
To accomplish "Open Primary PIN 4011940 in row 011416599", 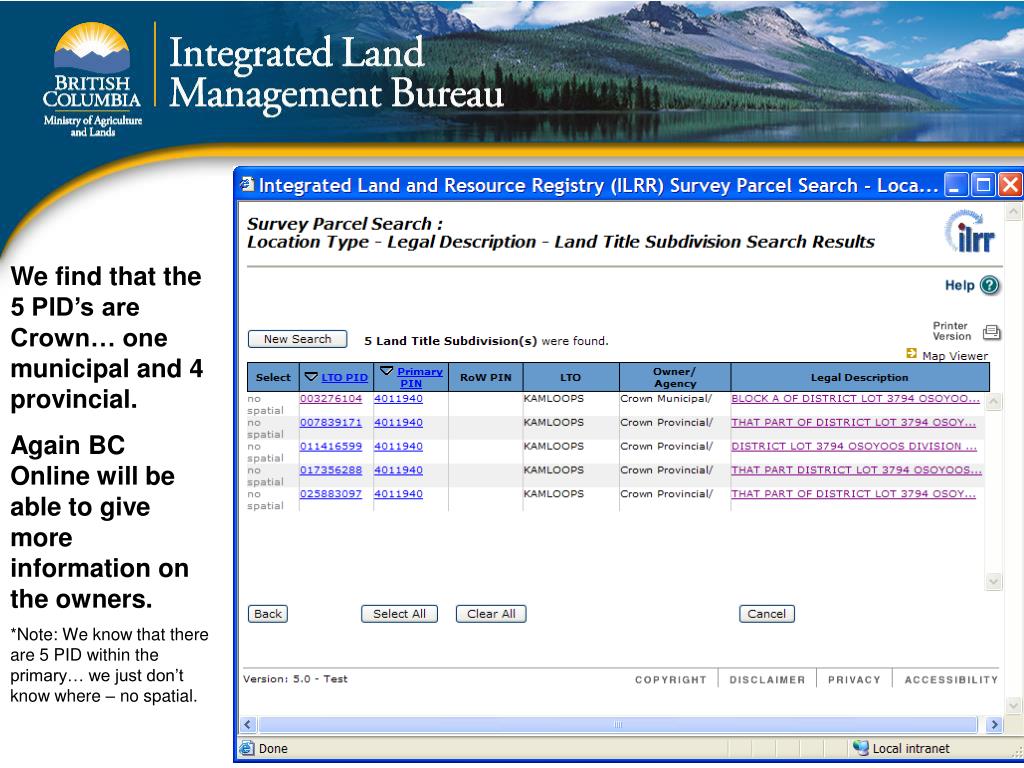I will tap(398, 446).
